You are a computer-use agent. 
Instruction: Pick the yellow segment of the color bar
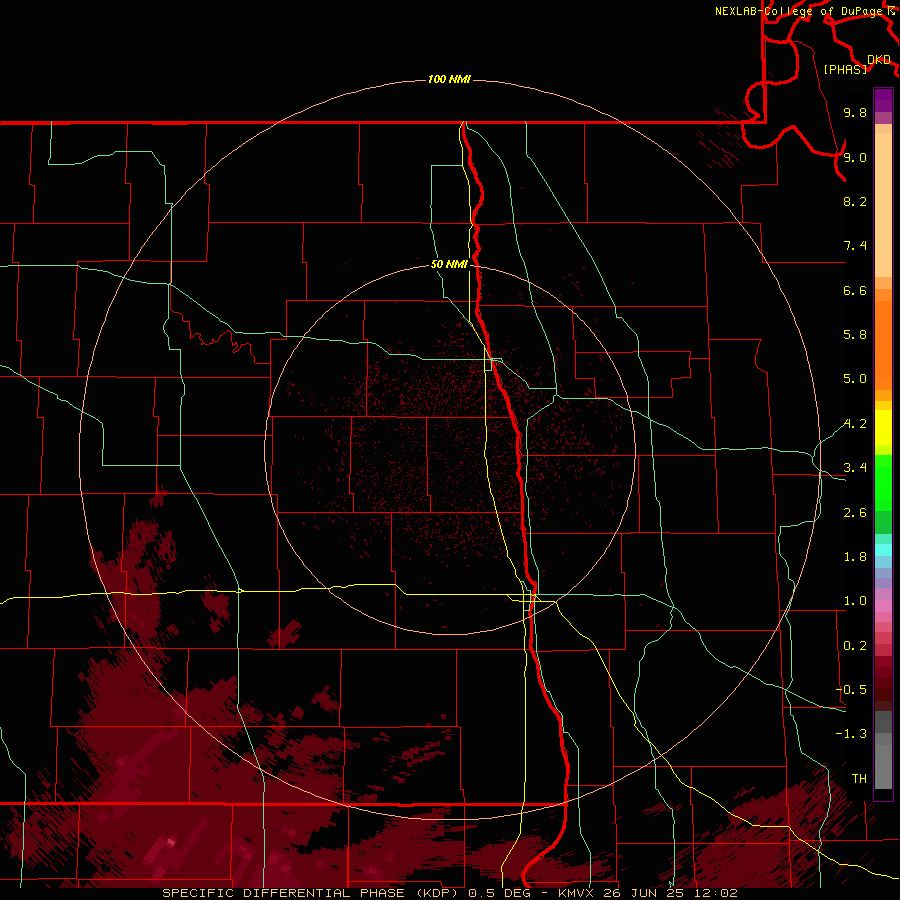(x=883, y=428)
